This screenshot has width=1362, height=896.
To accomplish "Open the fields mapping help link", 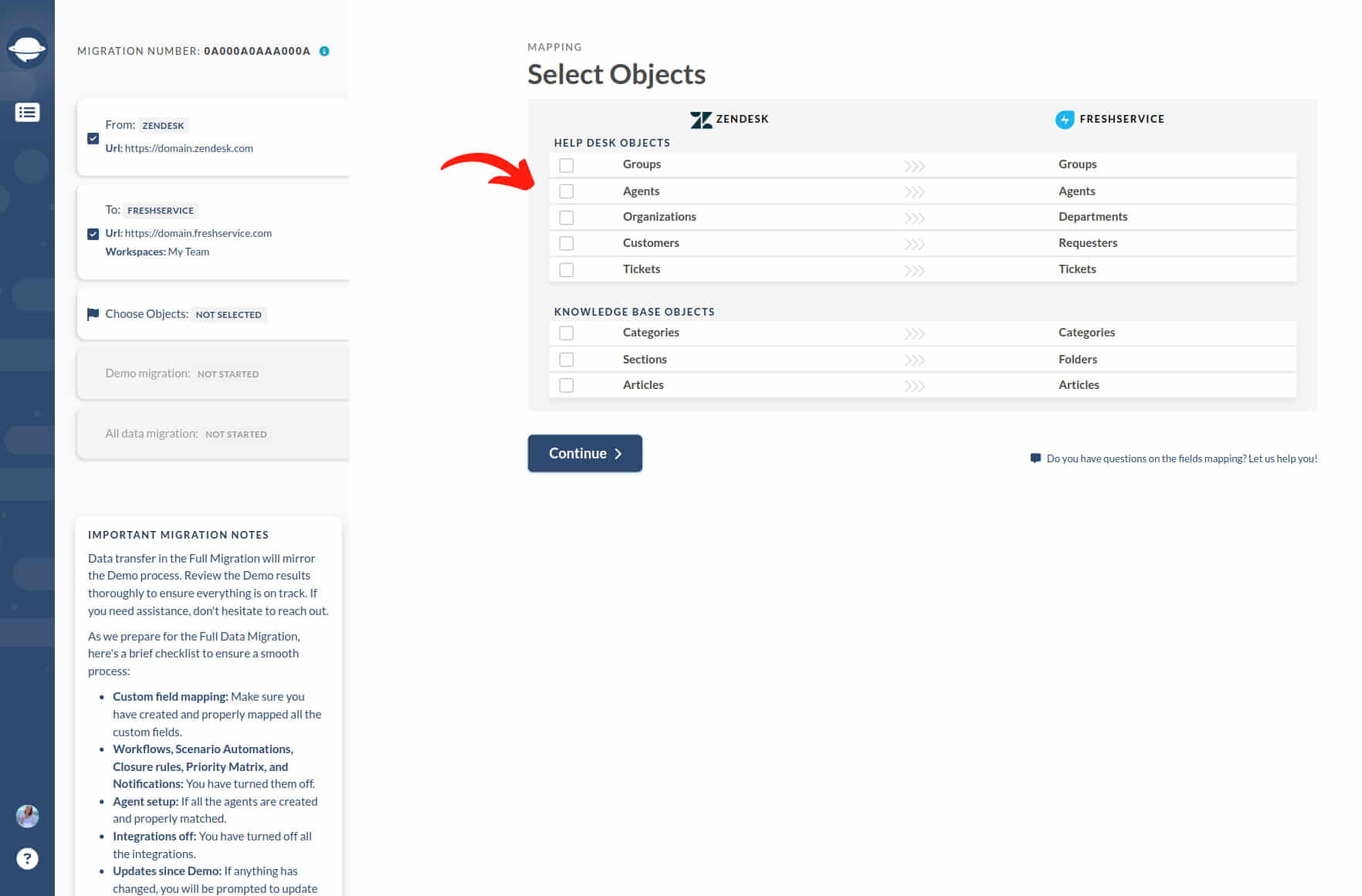I will 1181,458.
